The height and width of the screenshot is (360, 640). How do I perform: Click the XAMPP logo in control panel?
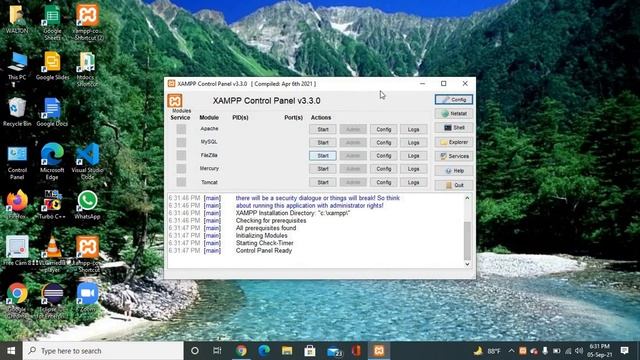pyautogui.click(x=175, y=101)
